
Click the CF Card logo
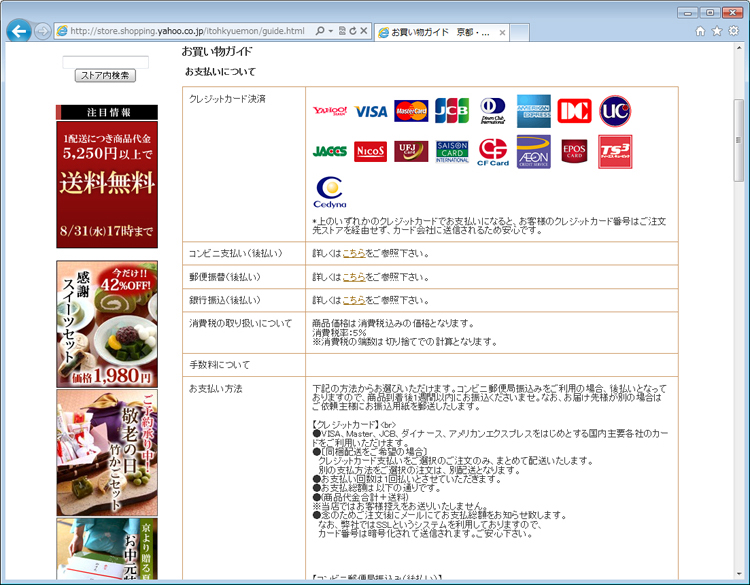[493, 152]
